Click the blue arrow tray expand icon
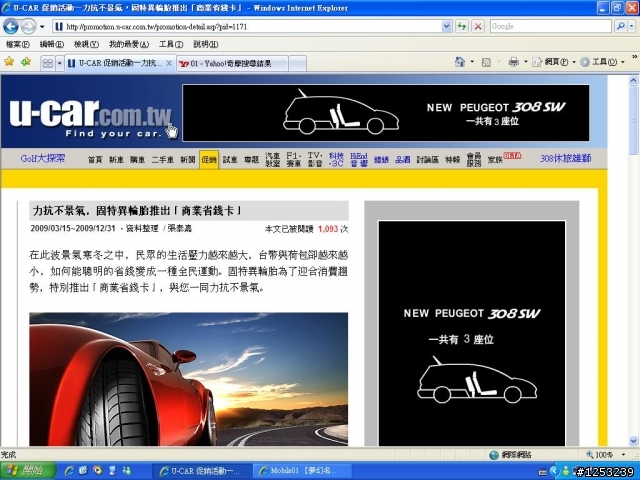This screenshot has width=640, height=480. tap(553, 471)
